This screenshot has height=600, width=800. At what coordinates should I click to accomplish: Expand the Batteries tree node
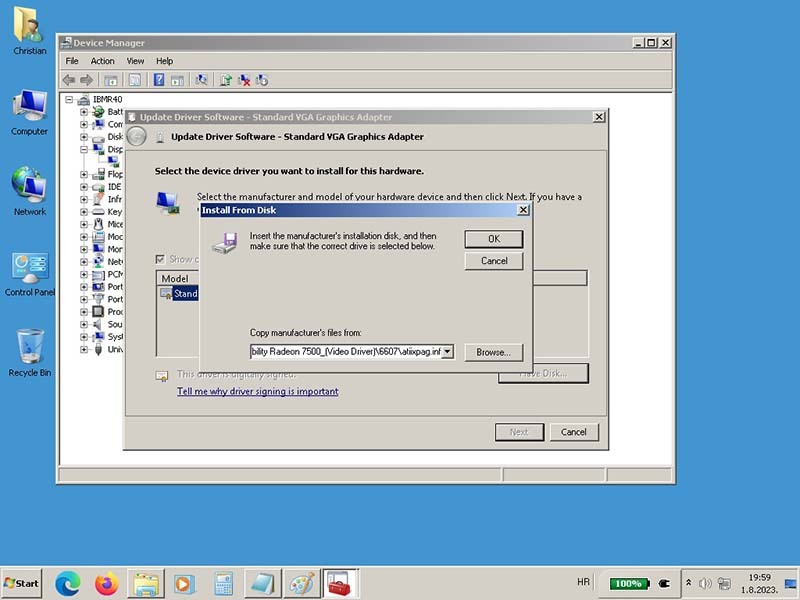pyautogui.click(x=84, y=112)
